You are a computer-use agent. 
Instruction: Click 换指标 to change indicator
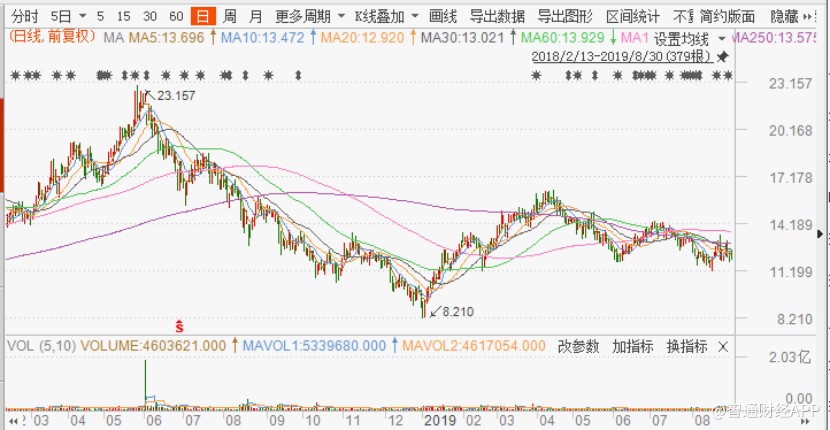coord(686,346)
